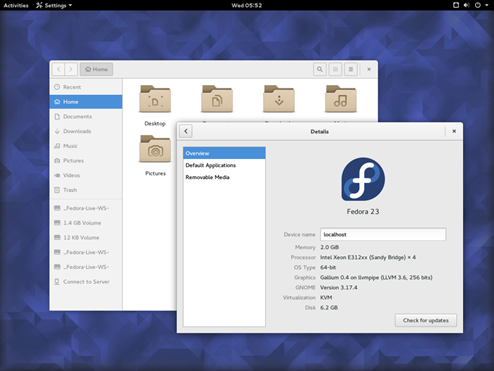Click the Virtualization value KVM
494x371 pixels.
326,297
